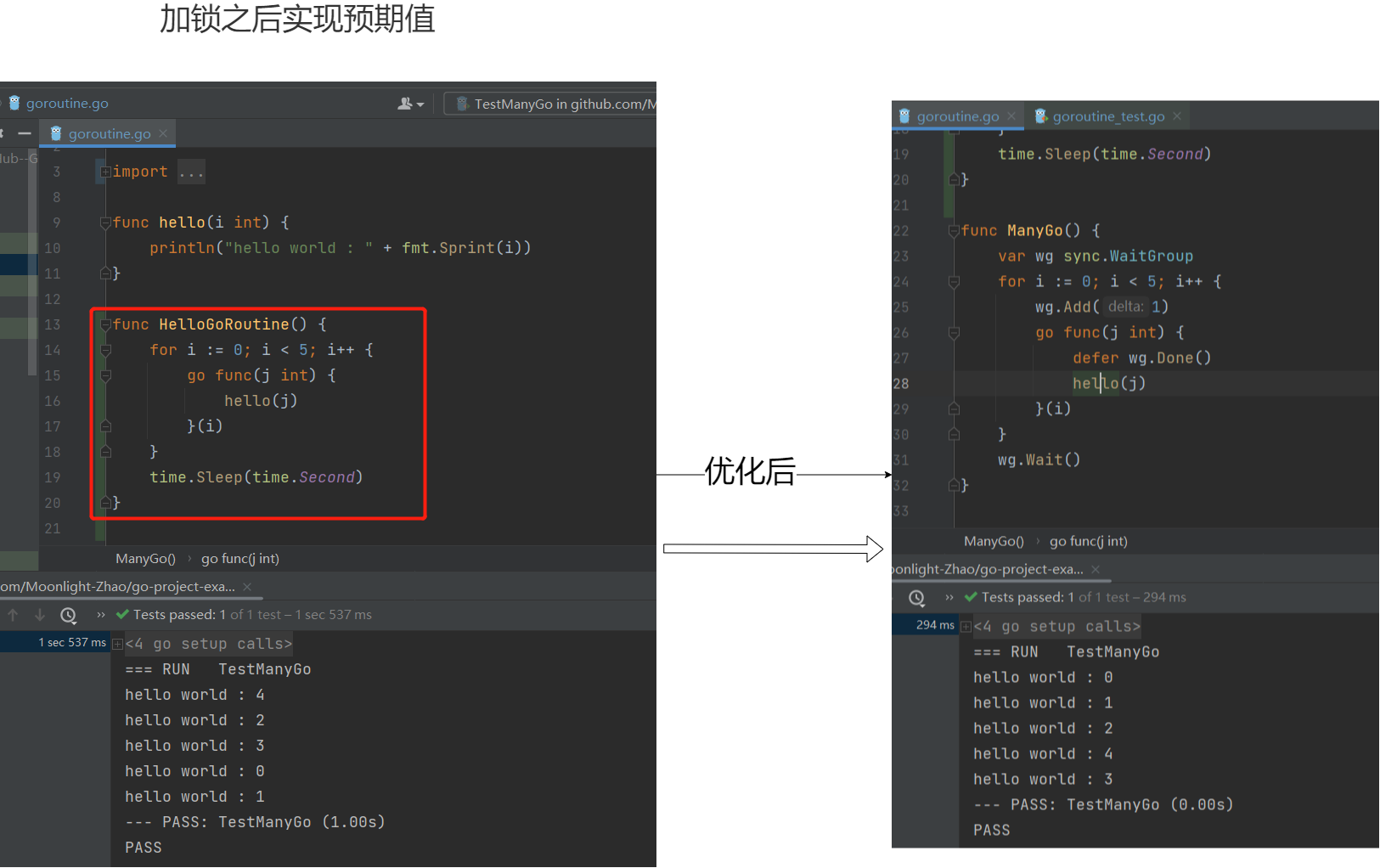
Task: Select the '294 ms' test result row
Action: point(925,625)
